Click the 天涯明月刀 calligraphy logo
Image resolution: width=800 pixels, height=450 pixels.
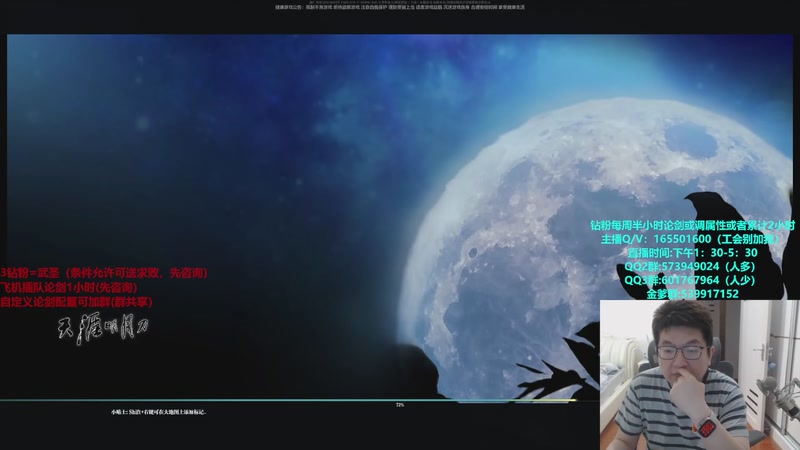pos(103,329)
